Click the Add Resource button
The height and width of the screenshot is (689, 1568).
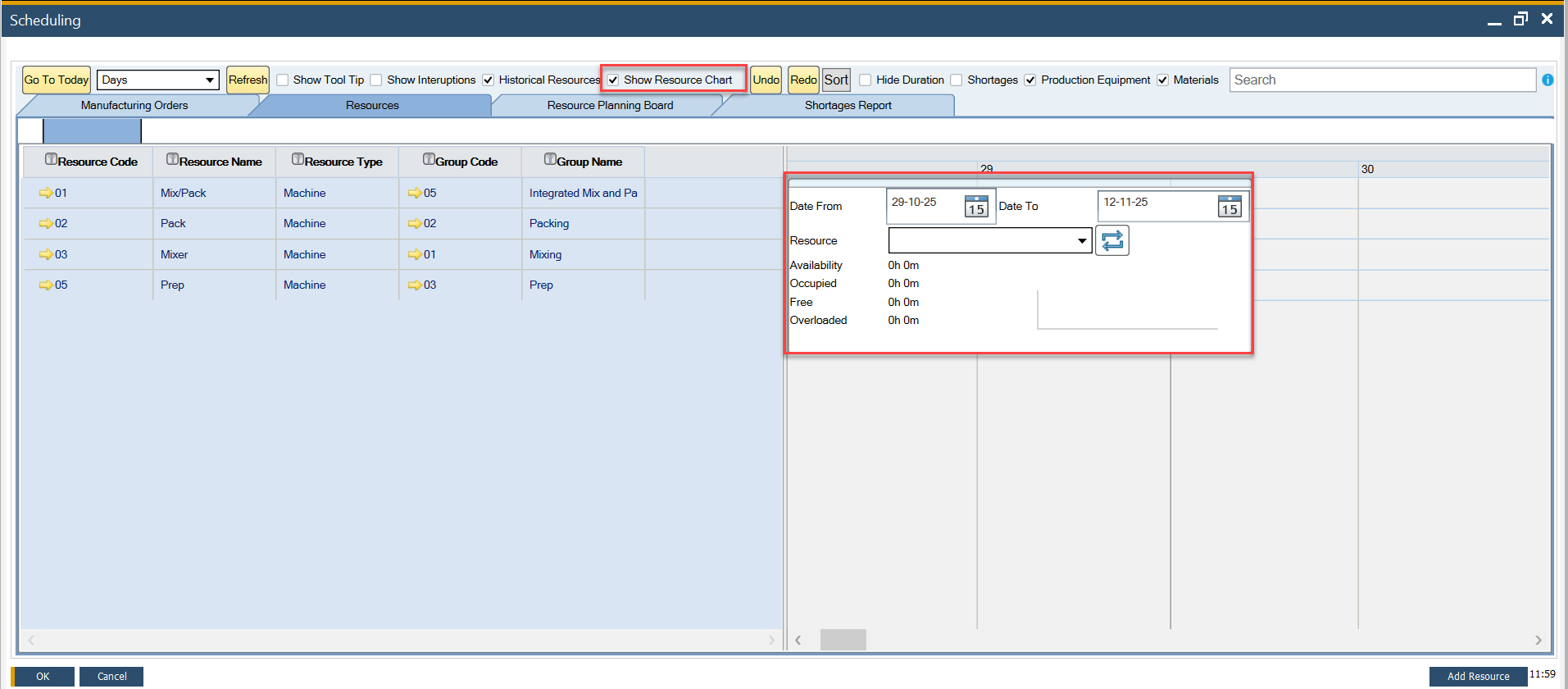[x=1477, y=677]
